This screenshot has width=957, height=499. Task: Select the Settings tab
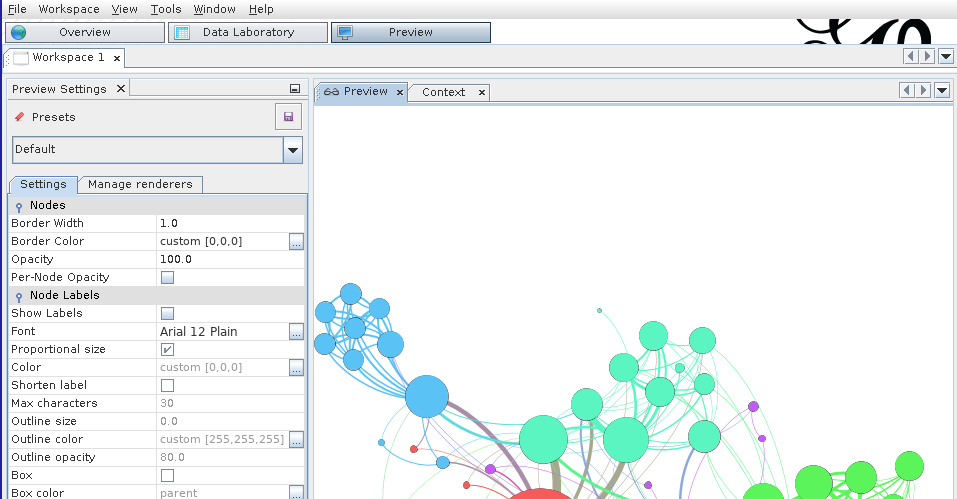click(43, 184)
